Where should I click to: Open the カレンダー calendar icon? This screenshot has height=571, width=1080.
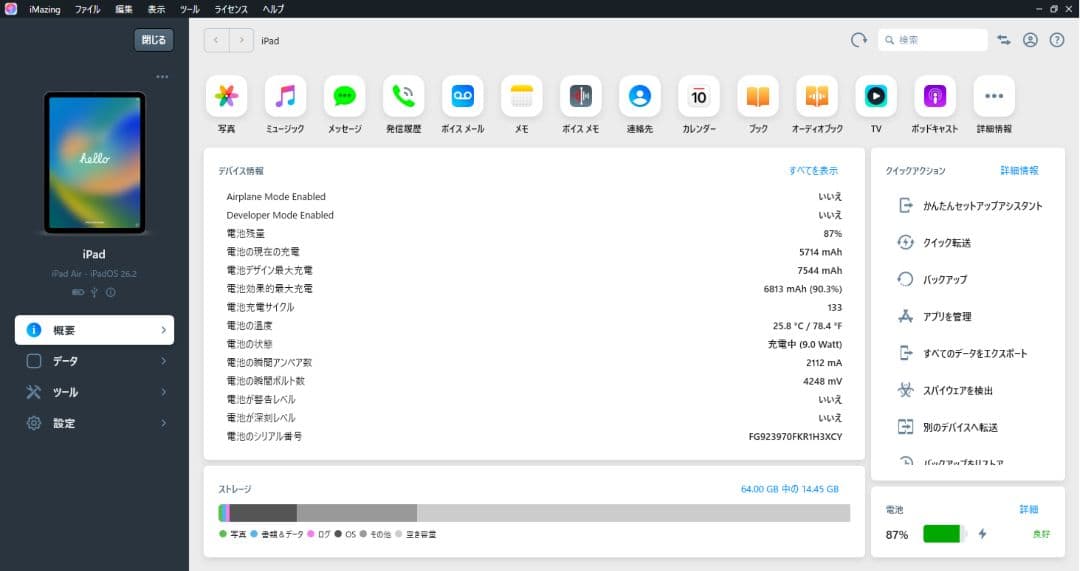pos(698,96)
